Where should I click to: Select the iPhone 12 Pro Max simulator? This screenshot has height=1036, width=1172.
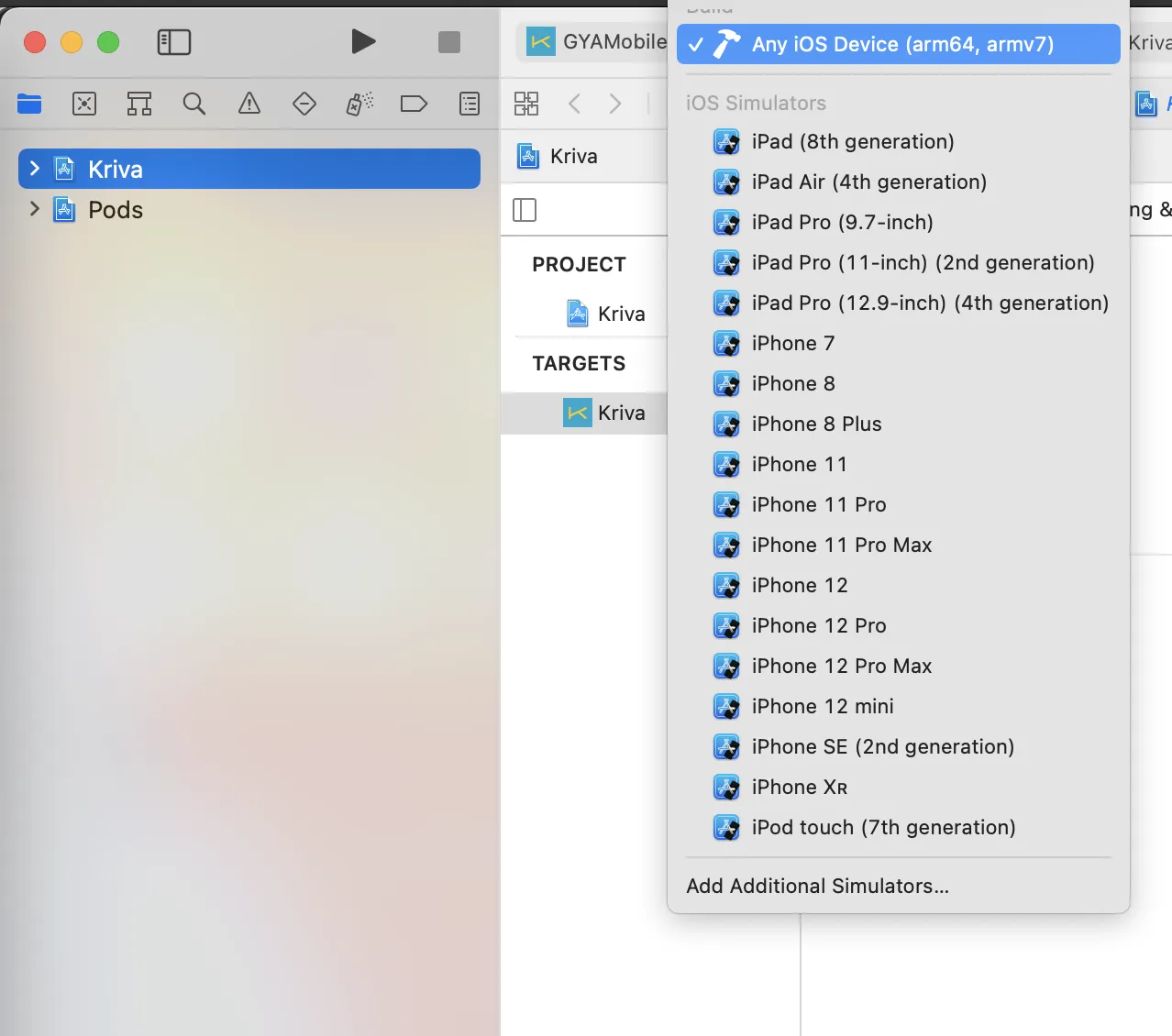pyautogui.click(x=899, y=666)
